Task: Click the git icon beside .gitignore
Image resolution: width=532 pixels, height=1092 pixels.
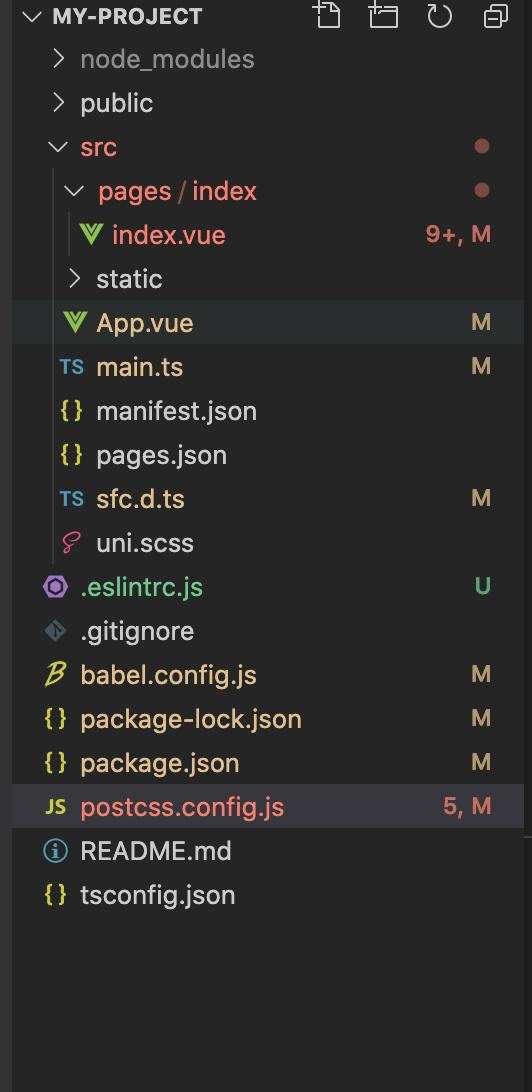Action: point(55,631)
